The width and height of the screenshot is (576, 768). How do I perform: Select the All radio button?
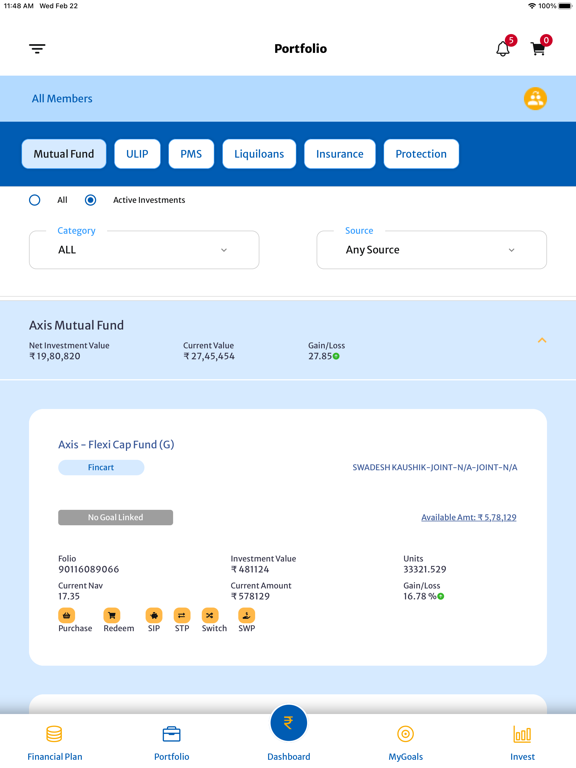point(34,200)
